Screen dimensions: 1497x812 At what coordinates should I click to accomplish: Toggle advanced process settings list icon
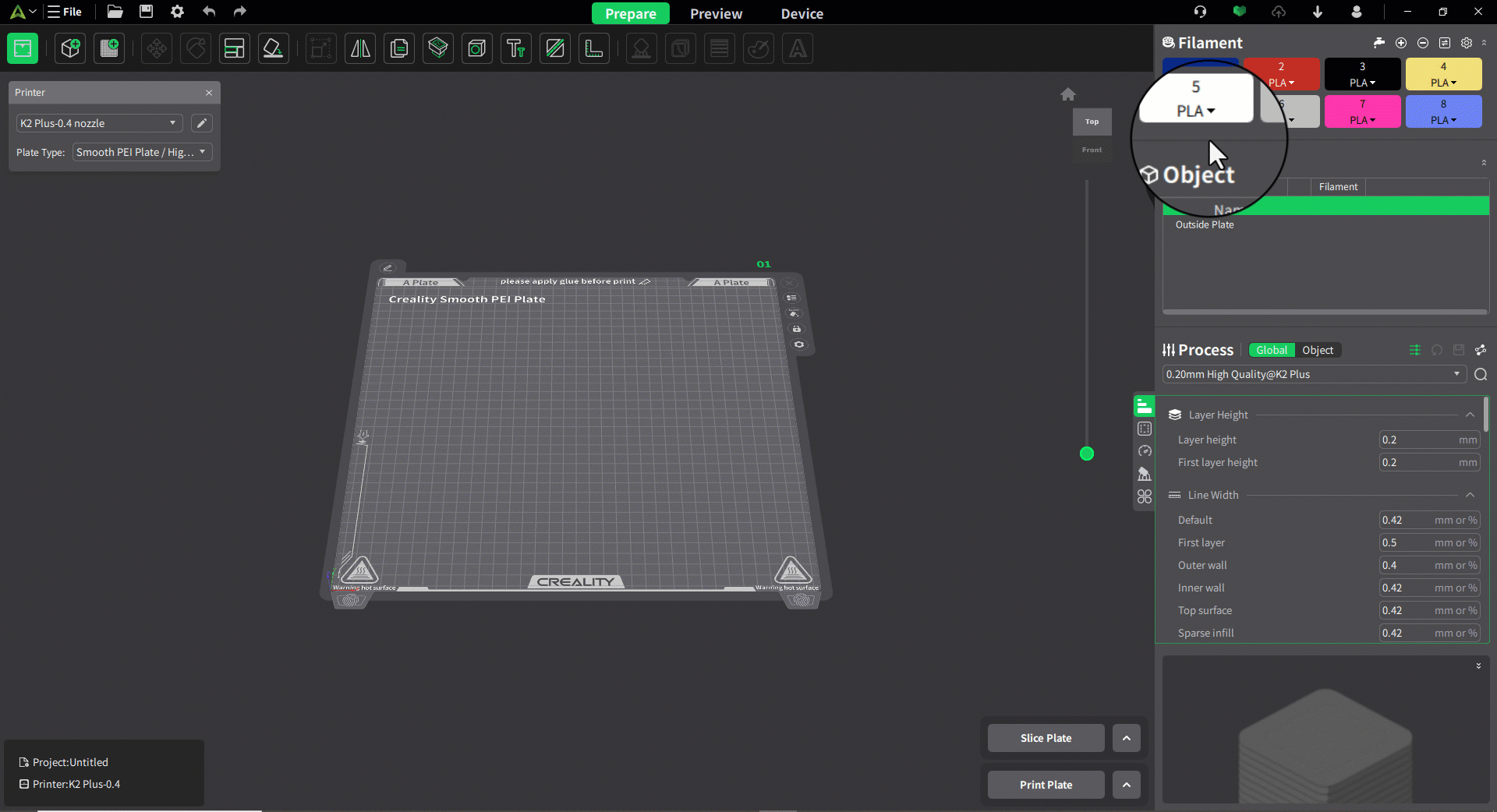tap(1415, 351)
